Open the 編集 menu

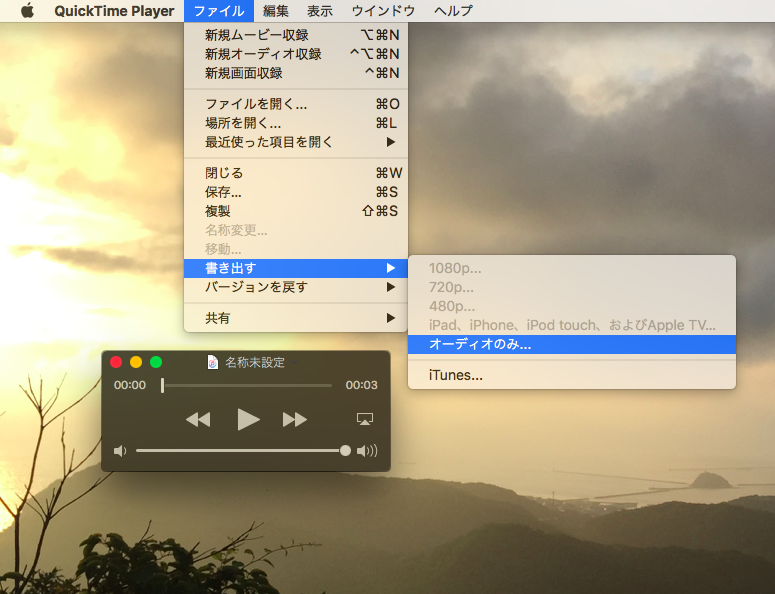coord(276,11)
